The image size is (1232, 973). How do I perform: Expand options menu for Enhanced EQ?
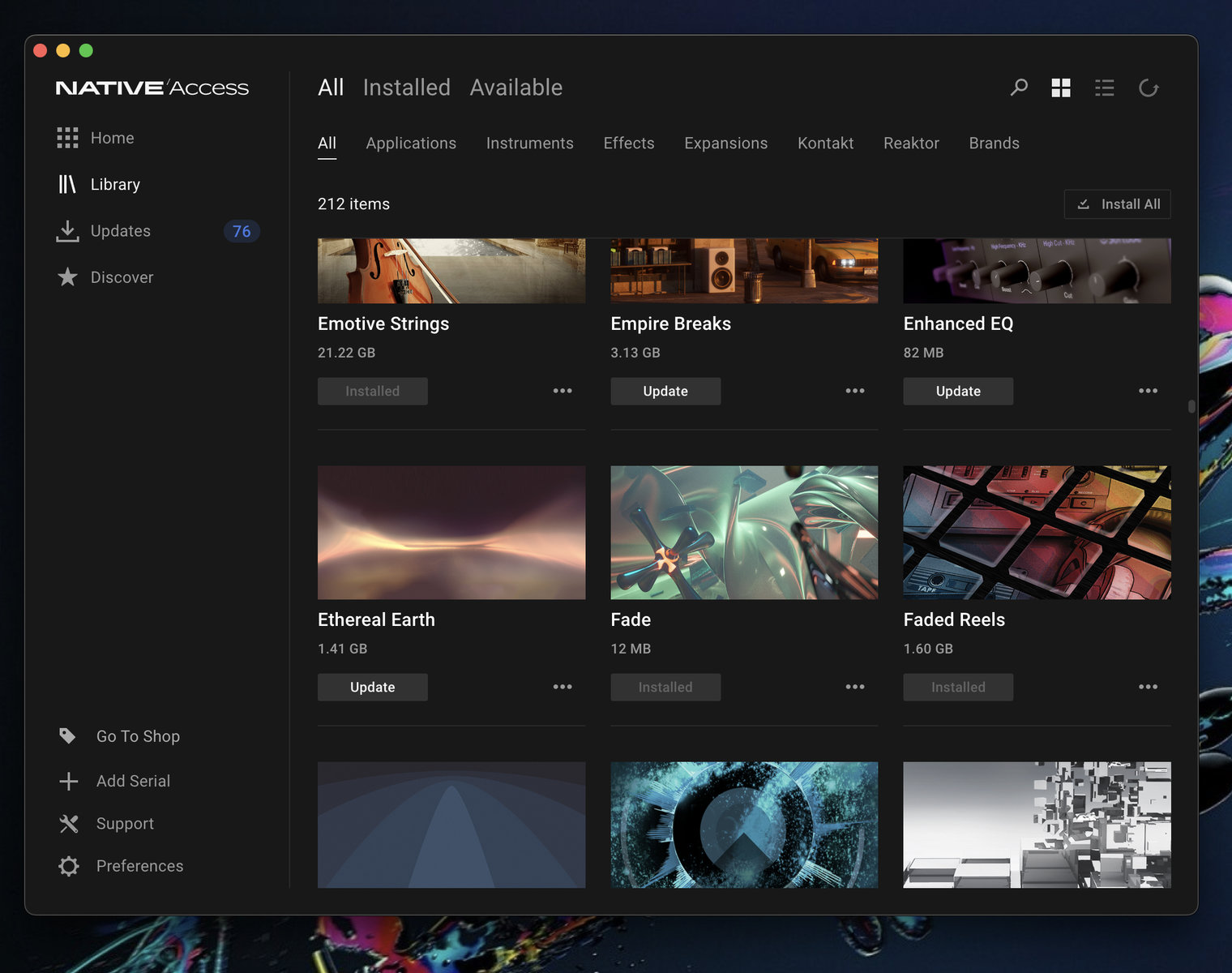pyautogui.click(x=1148, y=391)
